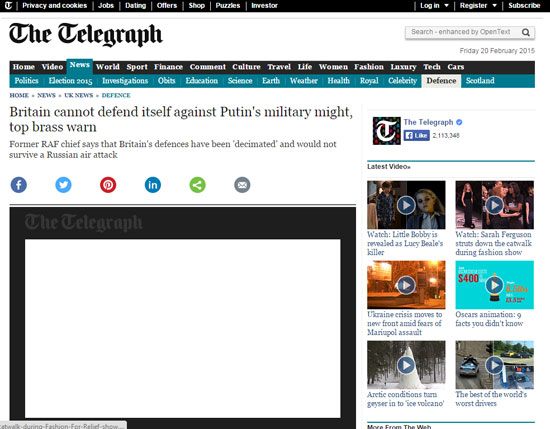Open the green share options icon
Screen dimensions: 550x429
coord(197,185)
